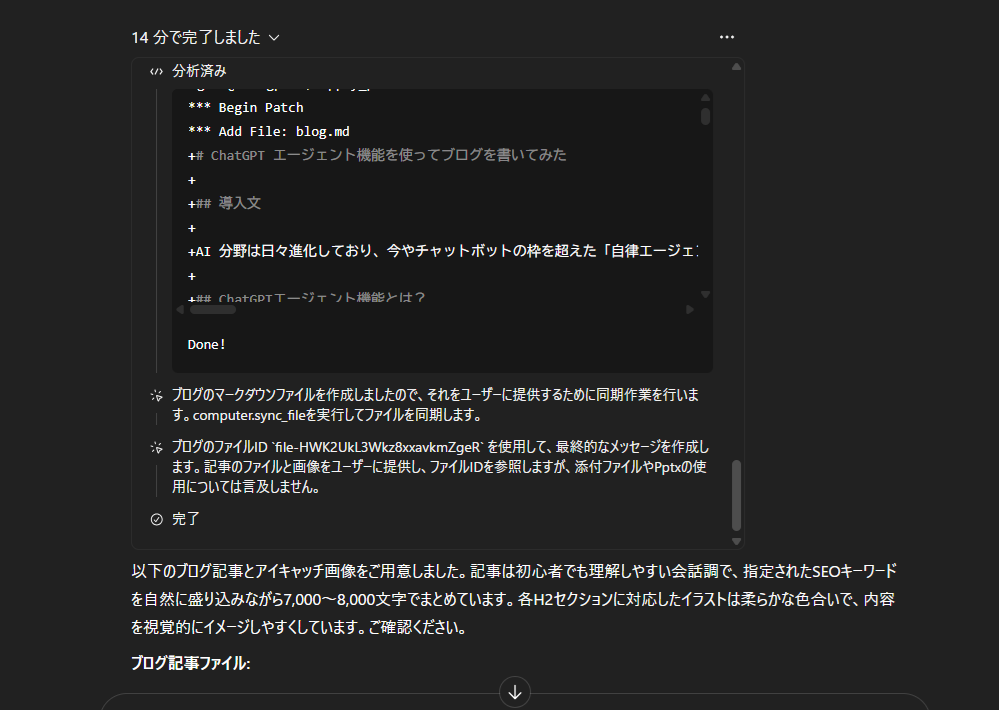Viewport: 999px width, 710px height.
Task: Collapse the '14 分で完了しました' chevron
Action: pyautogui.click(x=274, y=38)
